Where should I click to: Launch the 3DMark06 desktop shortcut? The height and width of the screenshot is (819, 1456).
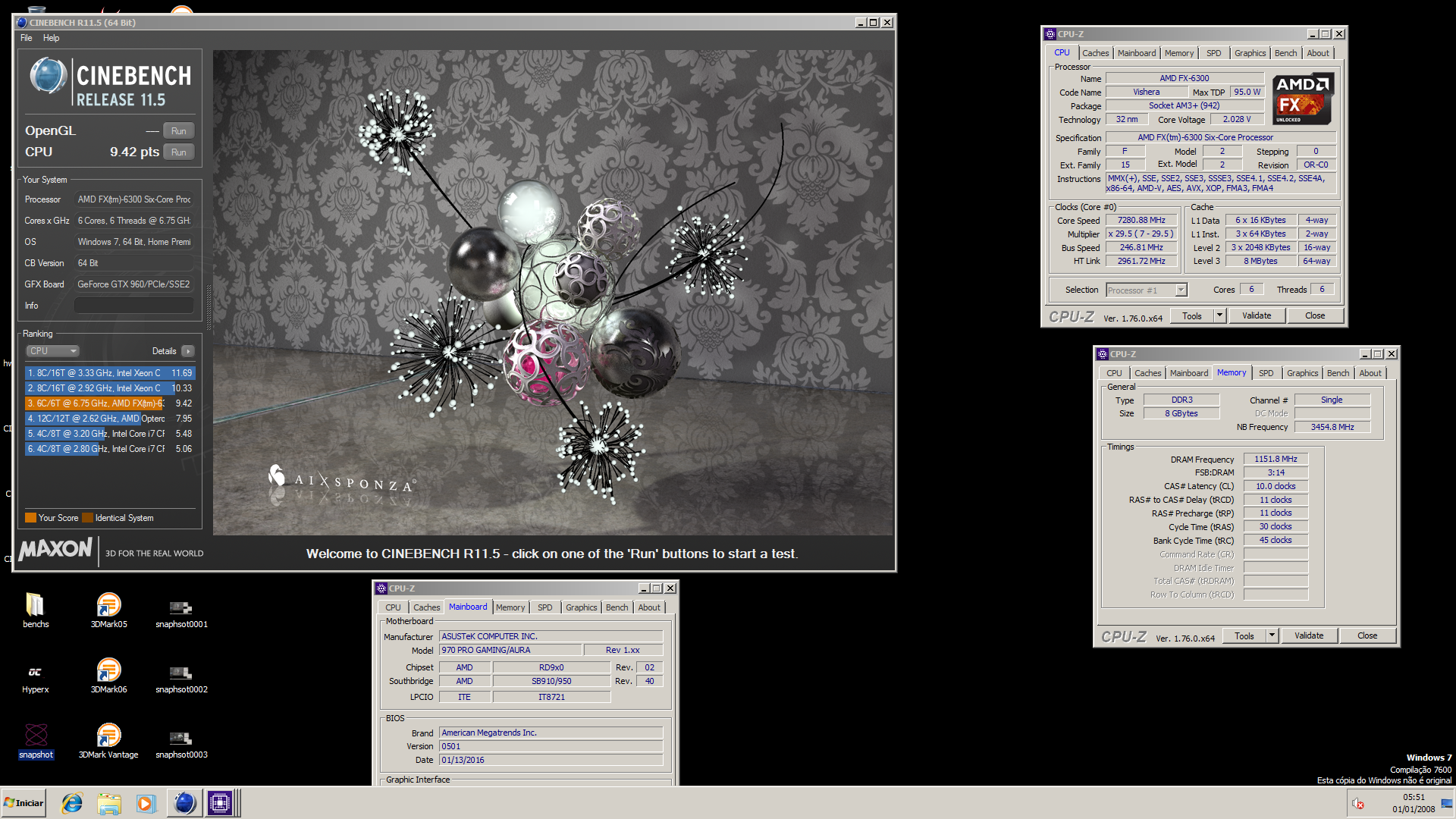108,676
